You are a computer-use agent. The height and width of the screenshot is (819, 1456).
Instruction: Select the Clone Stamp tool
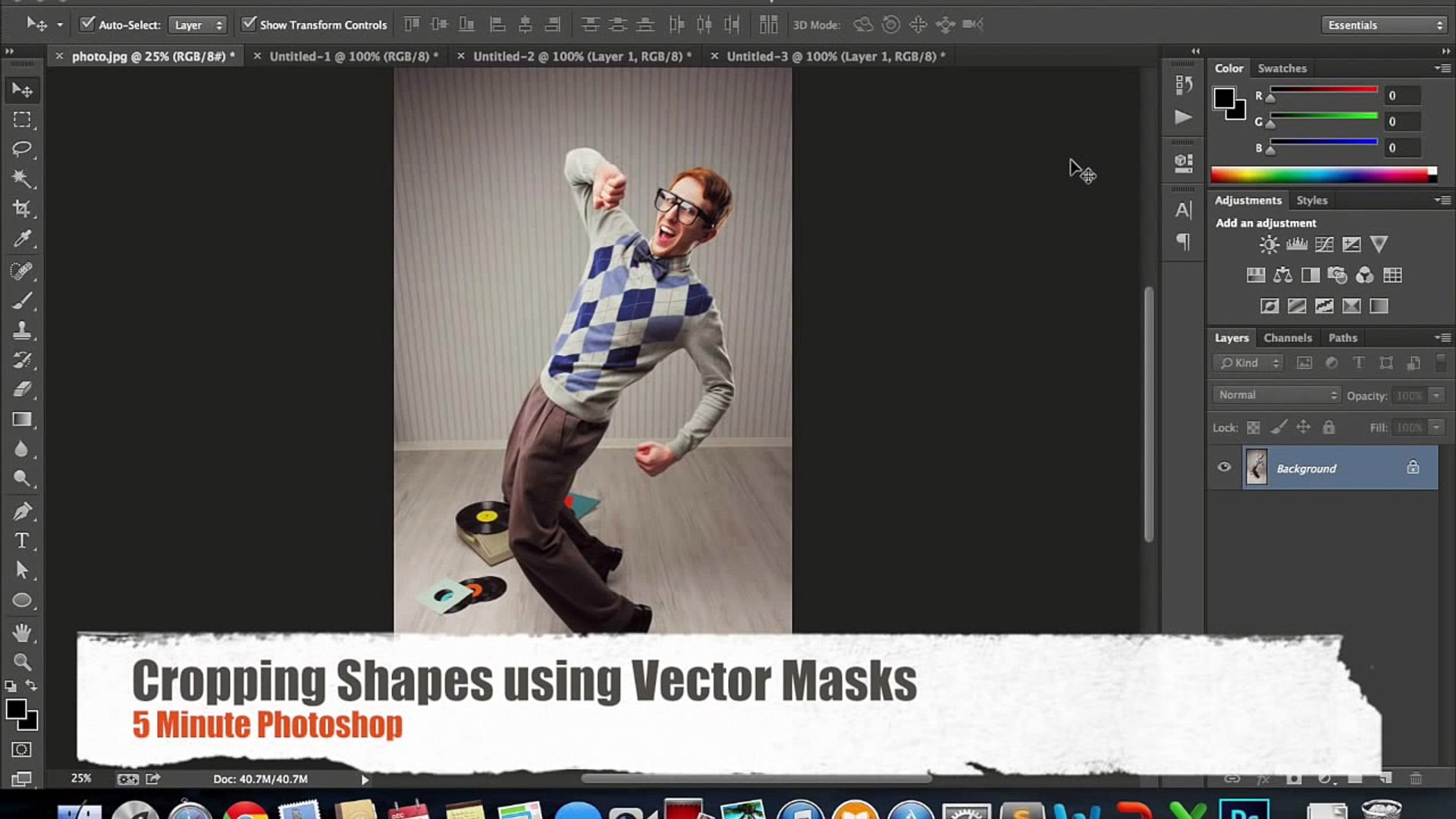[21, 331]
